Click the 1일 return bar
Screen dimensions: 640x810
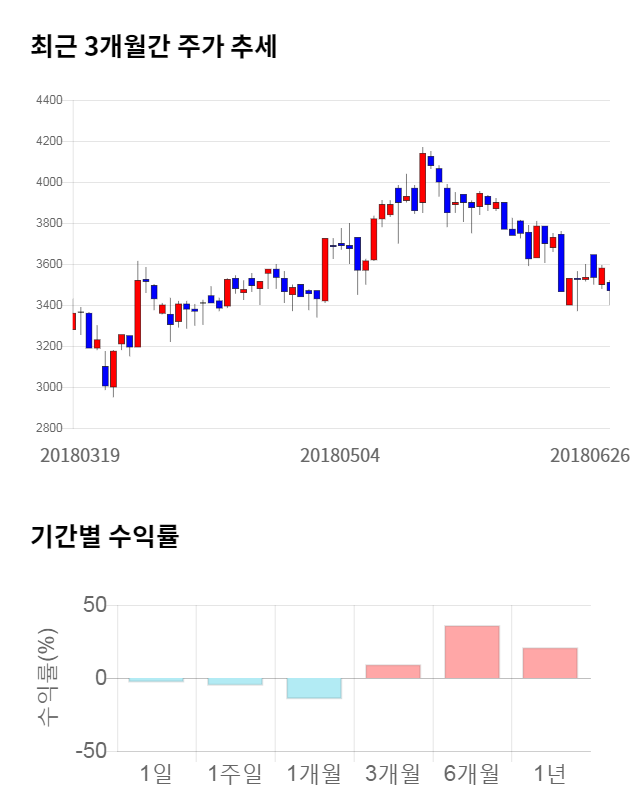[155, 680]
